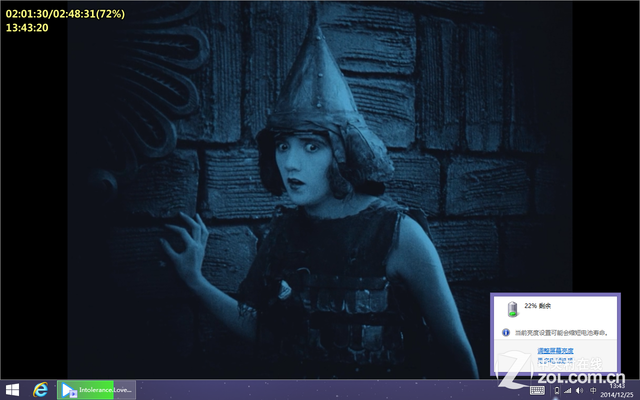Click the adjust screen brightness link
Image resolution: width=640 pixels, height=400 pixels.
click(x=555, y=351)
